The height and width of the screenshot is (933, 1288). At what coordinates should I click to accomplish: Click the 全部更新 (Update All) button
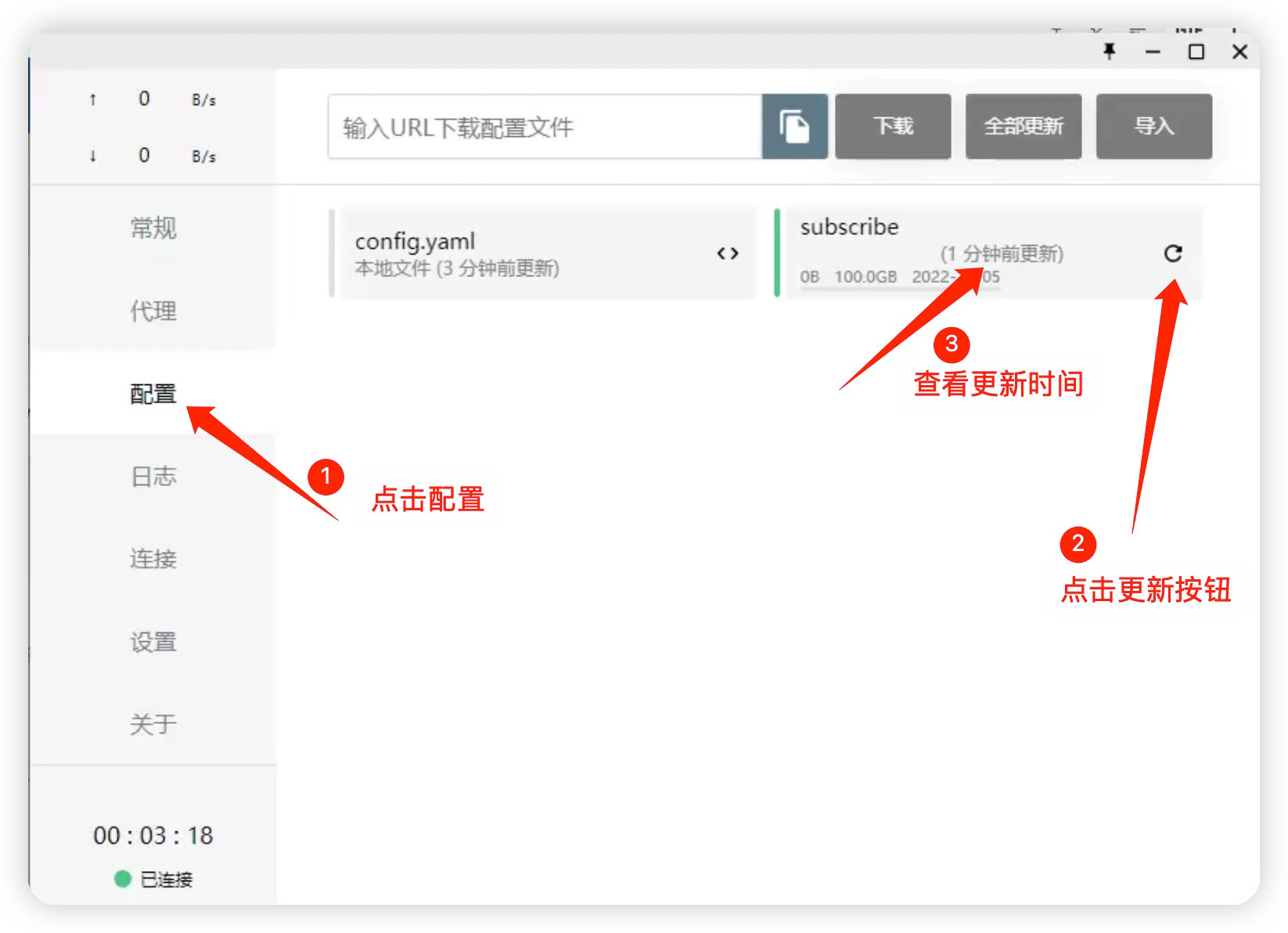tap(1023, 127)
